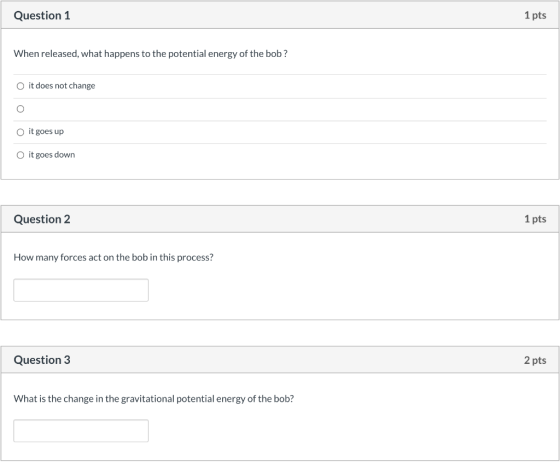Image resolution: width=560 pixels, height=463 pixels.
Task: Click the 'Question 3' heading
Action: coord(42,360)
